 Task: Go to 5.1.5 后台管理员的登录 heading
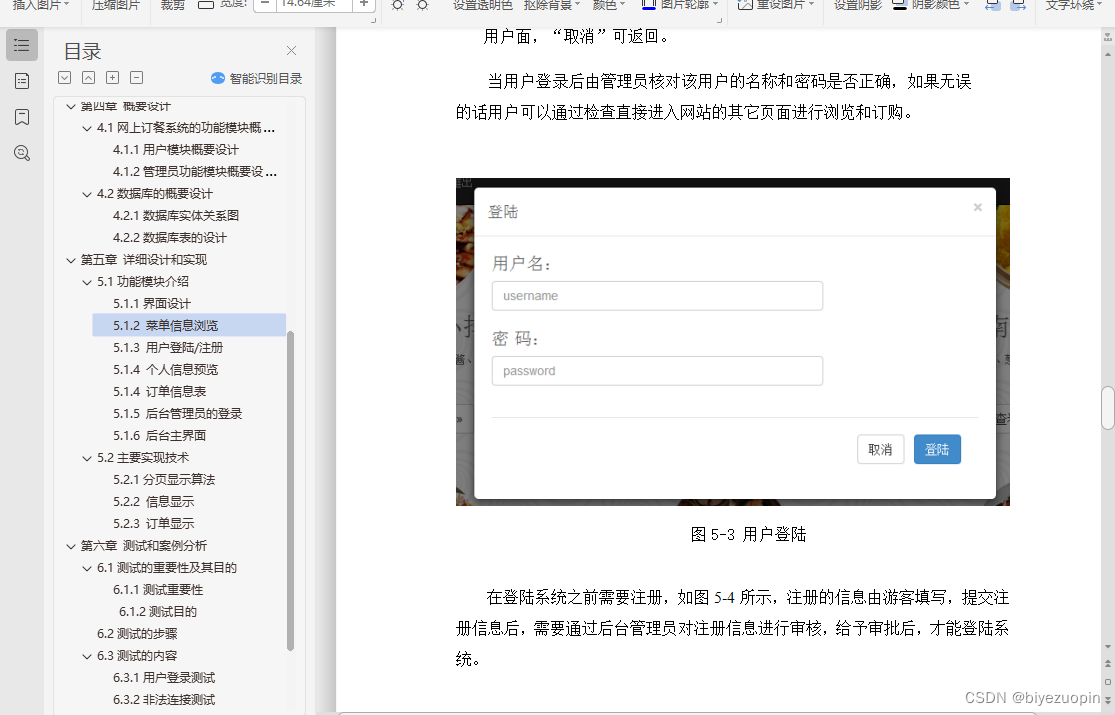pyautogui.click(x=178, y=414)
